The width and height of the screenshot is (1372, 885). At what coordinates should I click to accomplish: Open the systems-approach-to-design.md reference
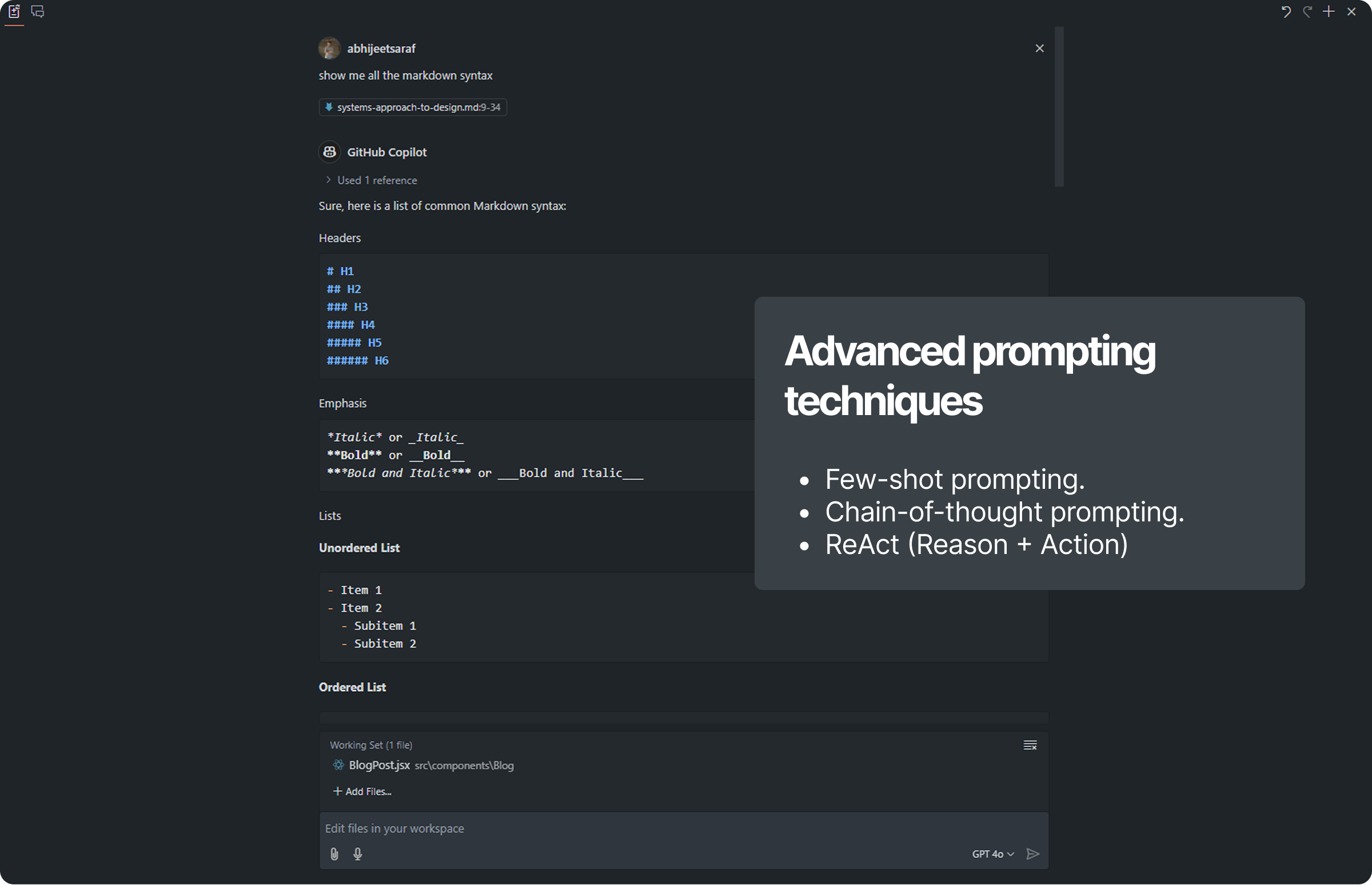(413, 107)
